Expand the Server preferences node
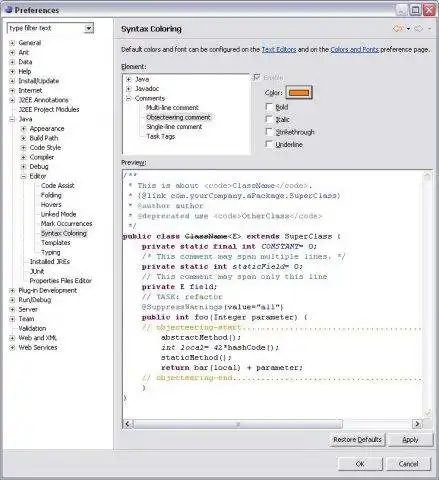 [12, 310]
